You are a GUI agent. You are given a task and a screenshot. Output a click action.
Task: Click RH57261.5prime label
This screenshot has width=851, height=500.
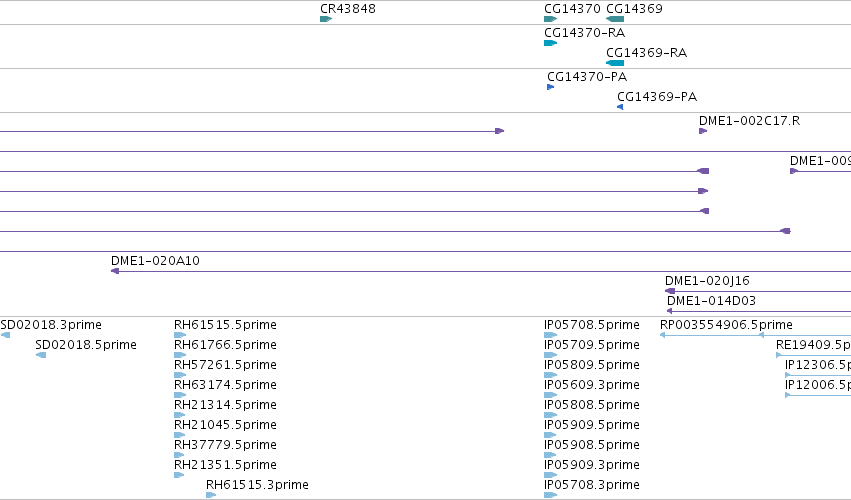(225, 365)
